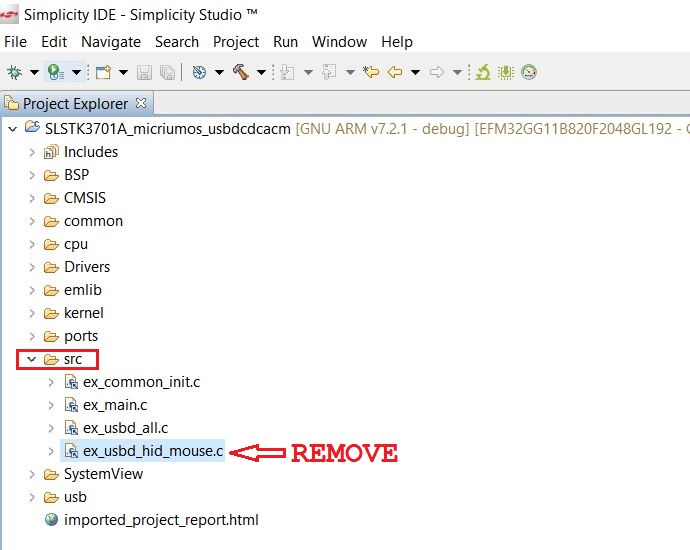Screen dimensions: 690x550
Task: Expand ex_main.c outline
Action: point(51,405)
